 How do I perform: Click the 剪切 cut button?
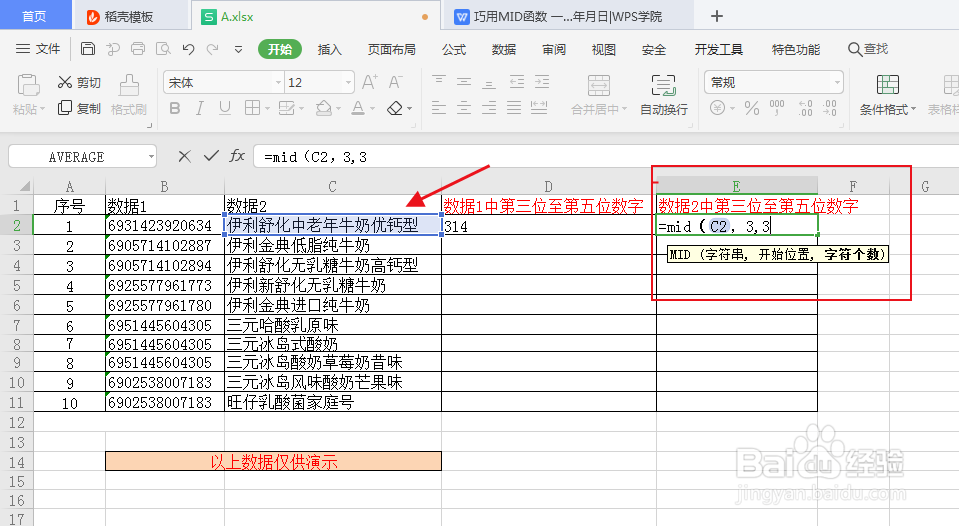[x=79, y=82]
